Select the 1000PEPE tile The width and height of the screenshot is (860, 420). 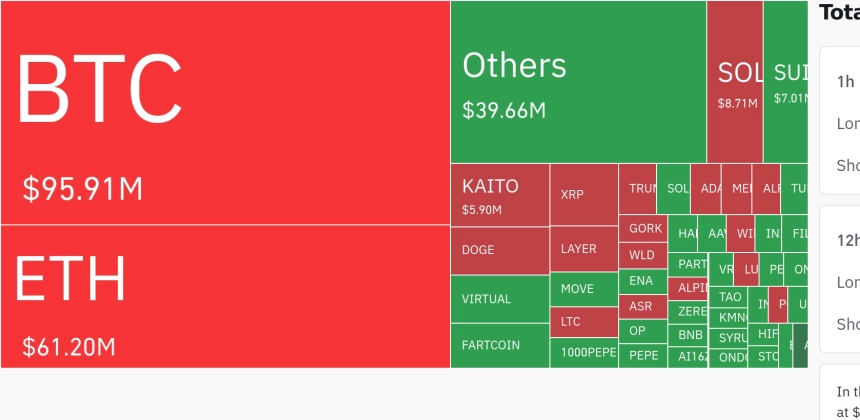pyautogui.click(x=584, y=353)
